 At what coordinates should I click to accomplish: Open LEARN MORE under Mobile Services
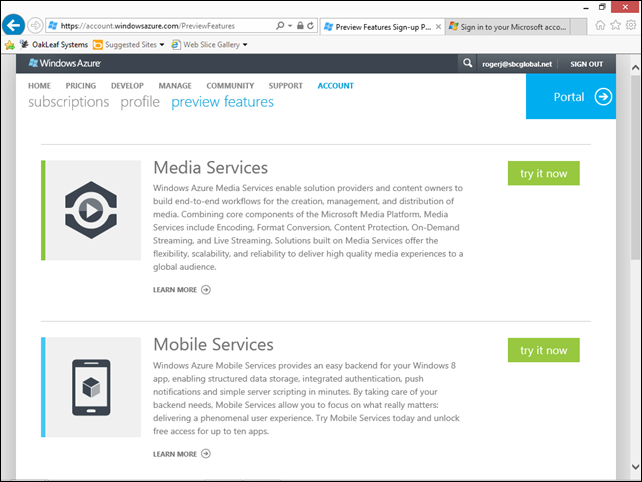(182, 454)
